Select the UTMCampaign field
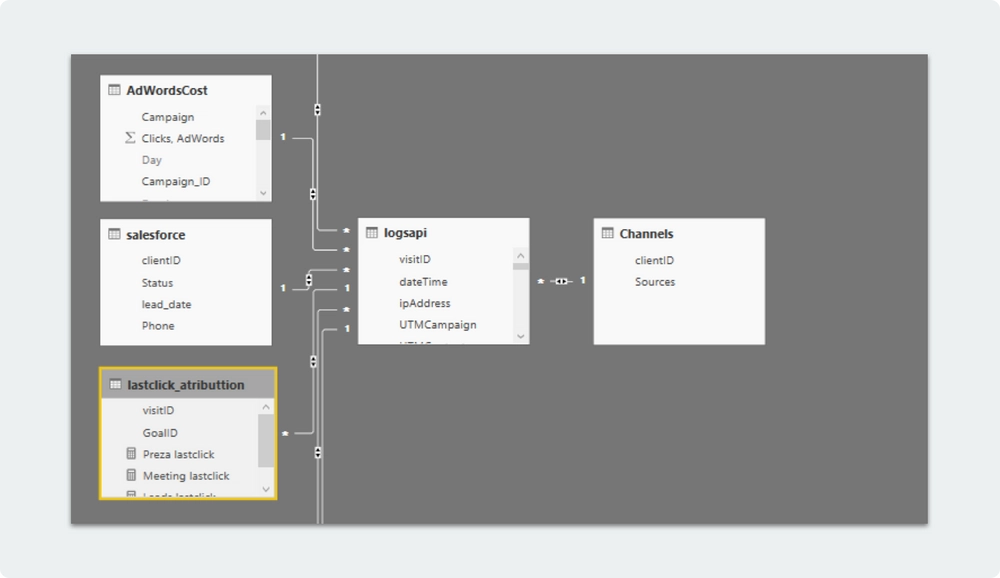The width and height of the screenshot is (1000, 578). click(438, 325)
